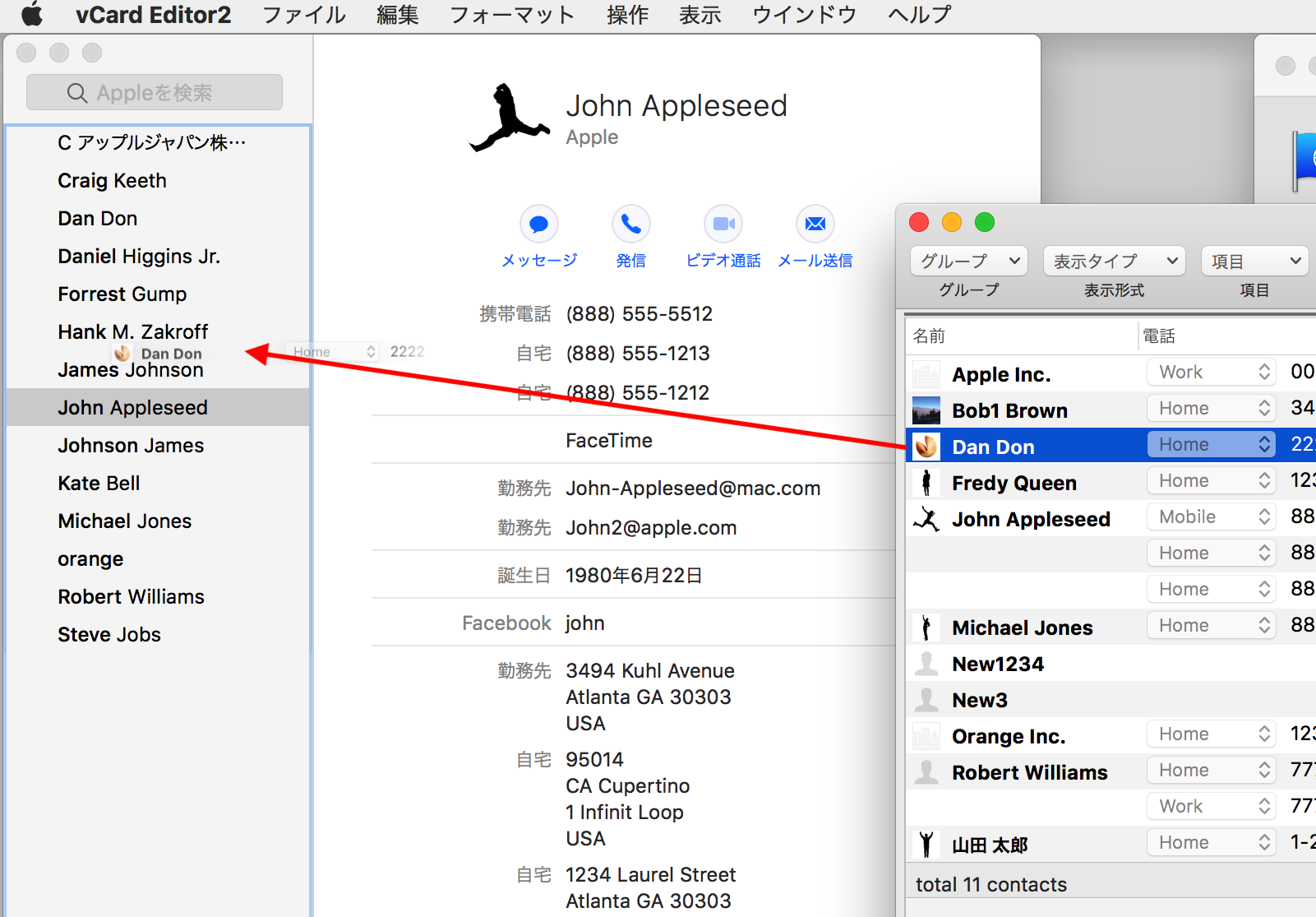This screenshot has height=917, width=1316.
Task: Select Daniel Higgins Jr. contact
Action: pyautogui.click(x=158, y=257)
